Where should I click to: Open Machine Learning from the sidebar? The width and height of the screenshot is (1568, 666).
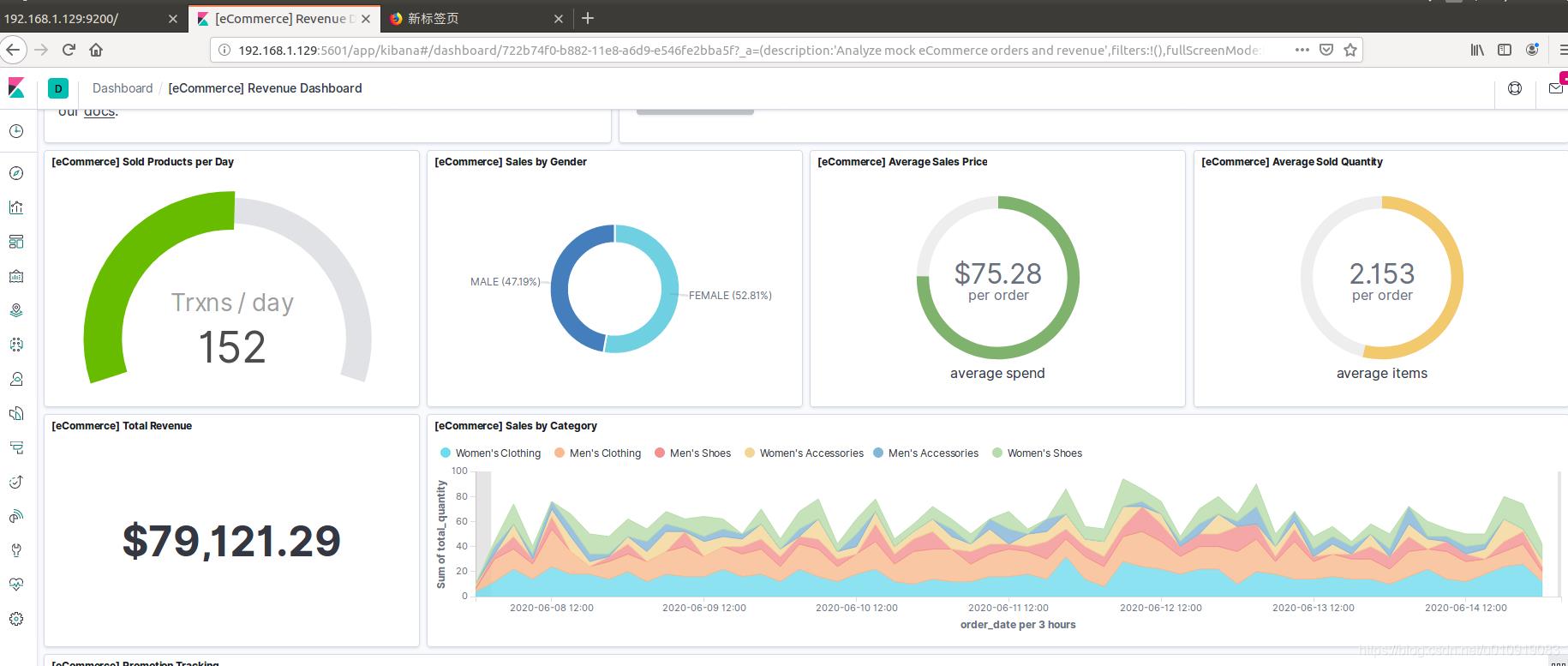click(x=16, y=345)
